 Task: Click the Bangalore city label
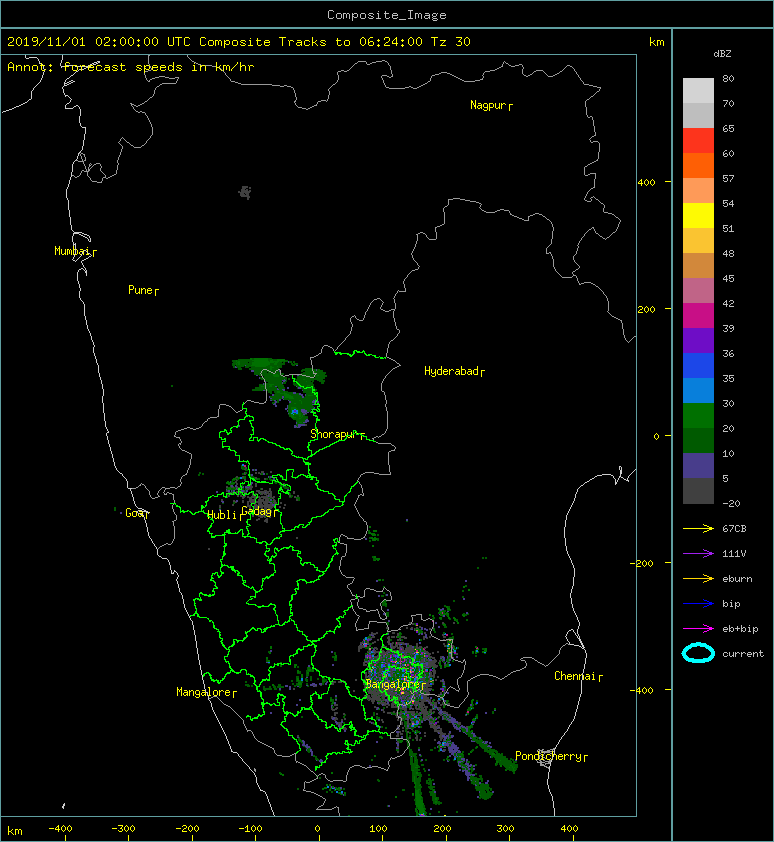pos(393,684)
